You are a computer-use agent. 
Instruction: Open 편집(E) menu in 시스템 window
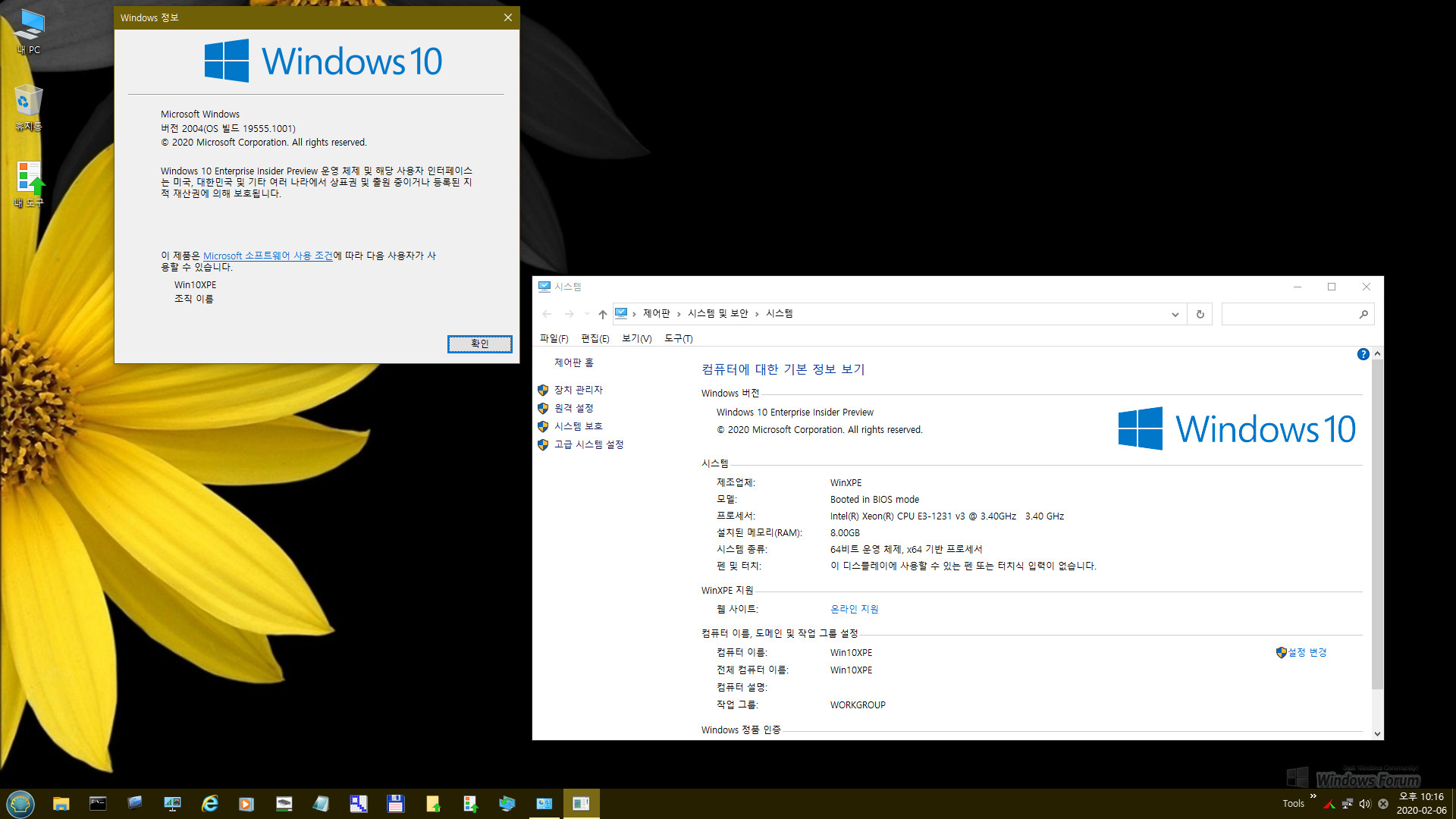[595, 338]
